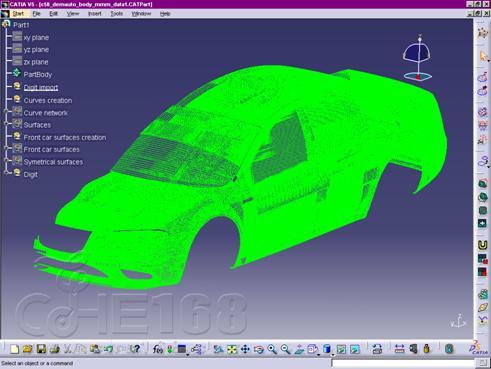The height and width of the screenshot is (369, 491).
Task: Open the Tools menu
Action: pos(116,14)
